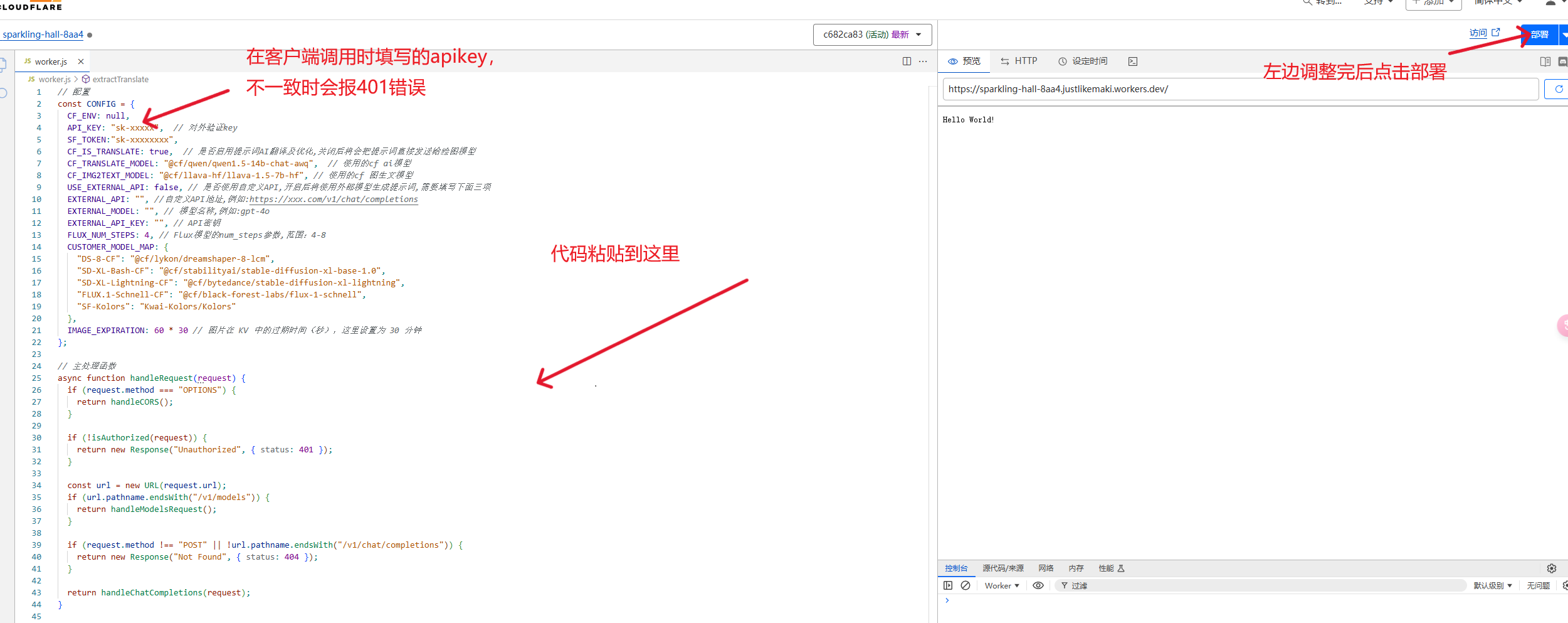Click the Hello World! preview text
This screenshot has height=623, width=1568.
968,120
